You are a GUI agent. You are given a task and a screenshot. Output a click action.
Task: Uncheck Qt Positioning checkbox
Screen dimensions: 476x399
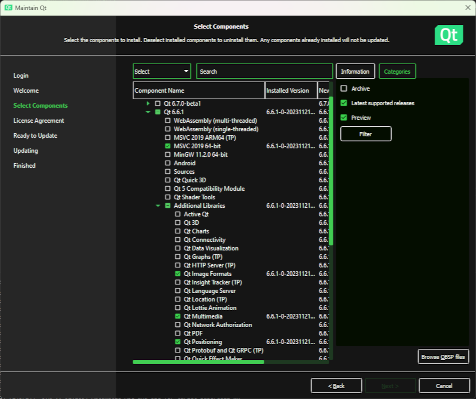point(178,342)
